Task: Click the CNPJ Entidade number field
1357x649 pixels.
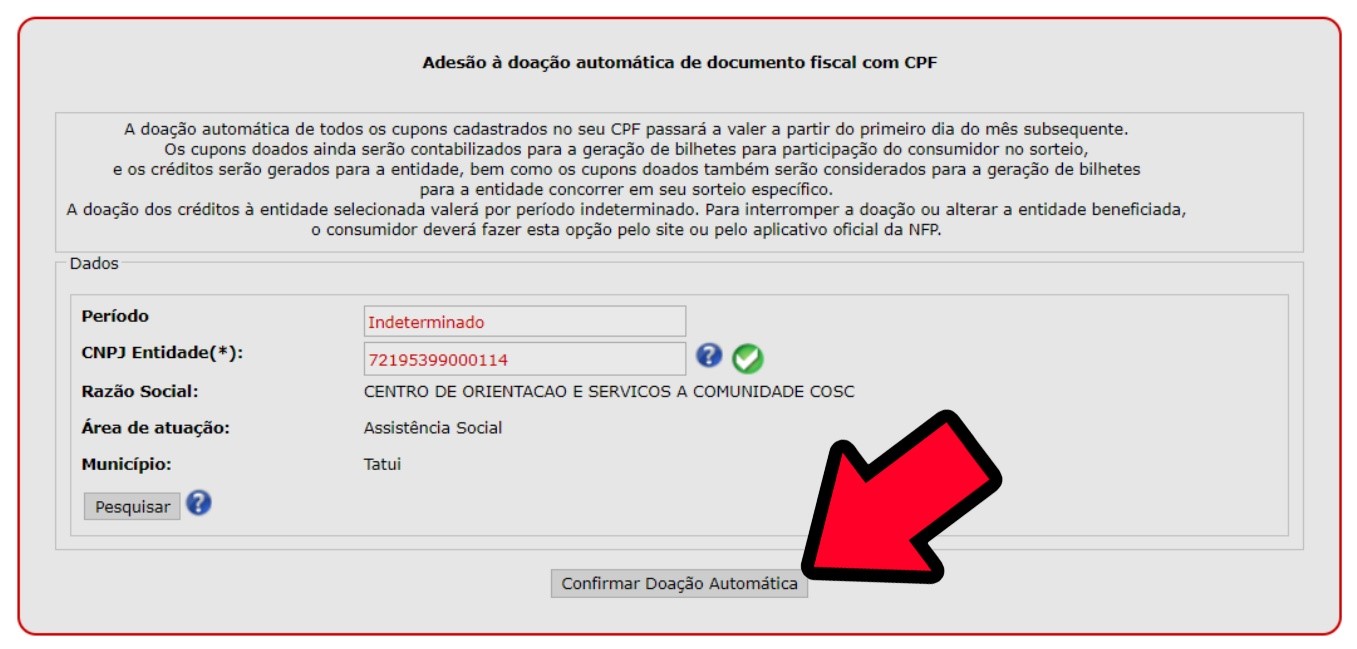Action: (525, 359)
